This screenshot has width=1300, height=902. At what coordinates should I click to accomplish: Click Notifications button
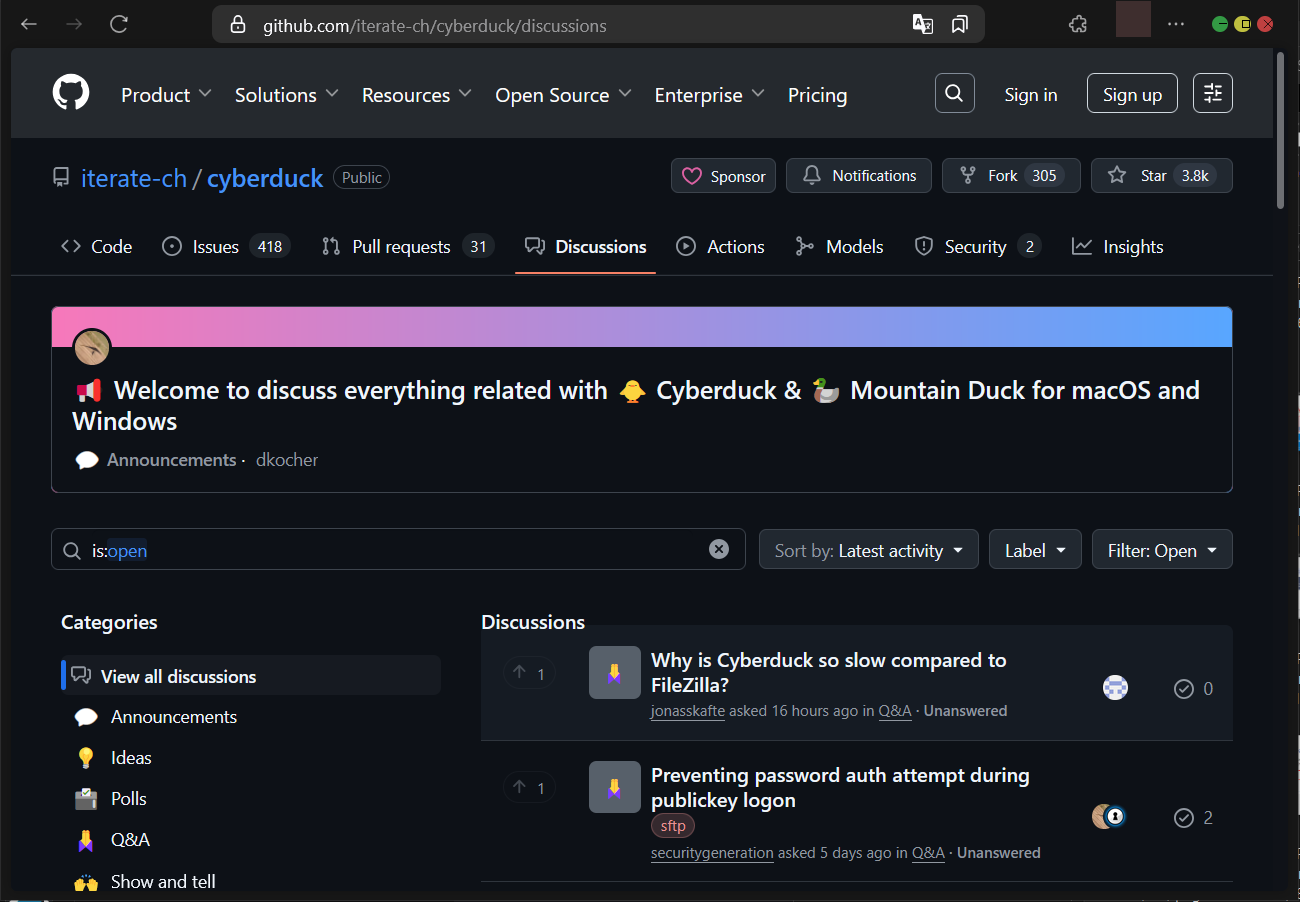[858, 176]
